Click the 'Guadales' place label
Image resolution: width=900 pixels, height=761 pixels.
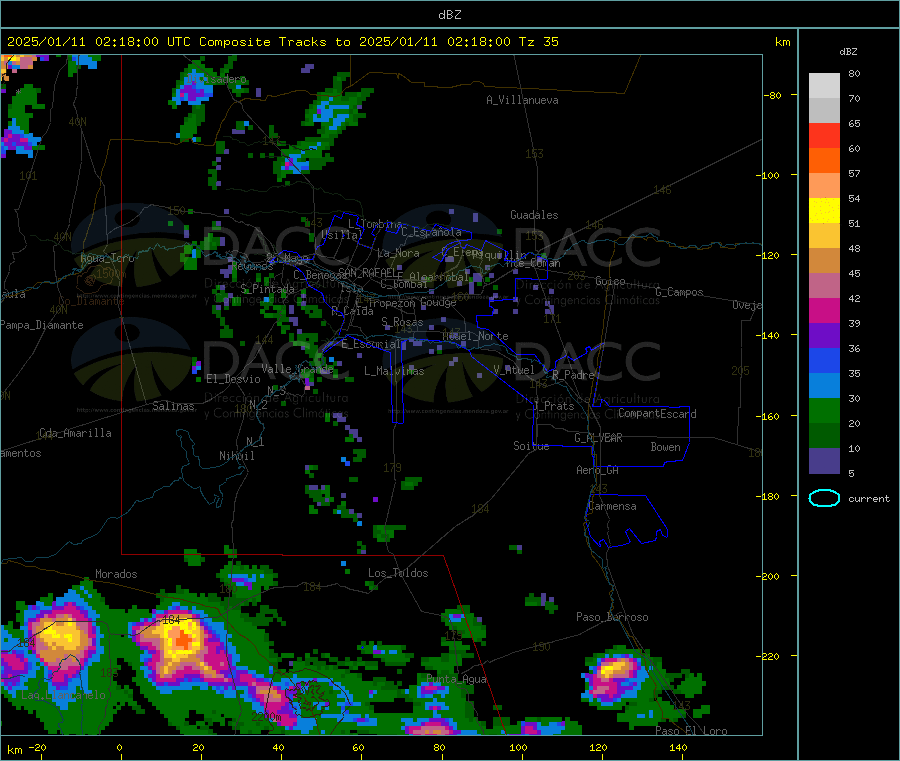click(534, 215)
